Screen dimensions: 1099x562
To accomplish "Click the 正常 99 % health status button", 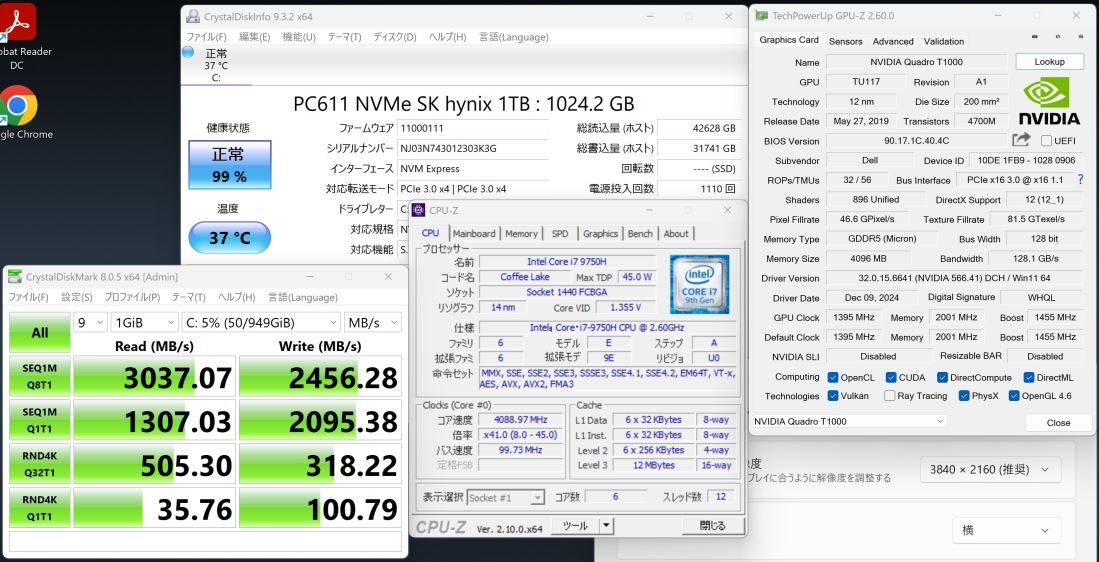I will point(229,165).
